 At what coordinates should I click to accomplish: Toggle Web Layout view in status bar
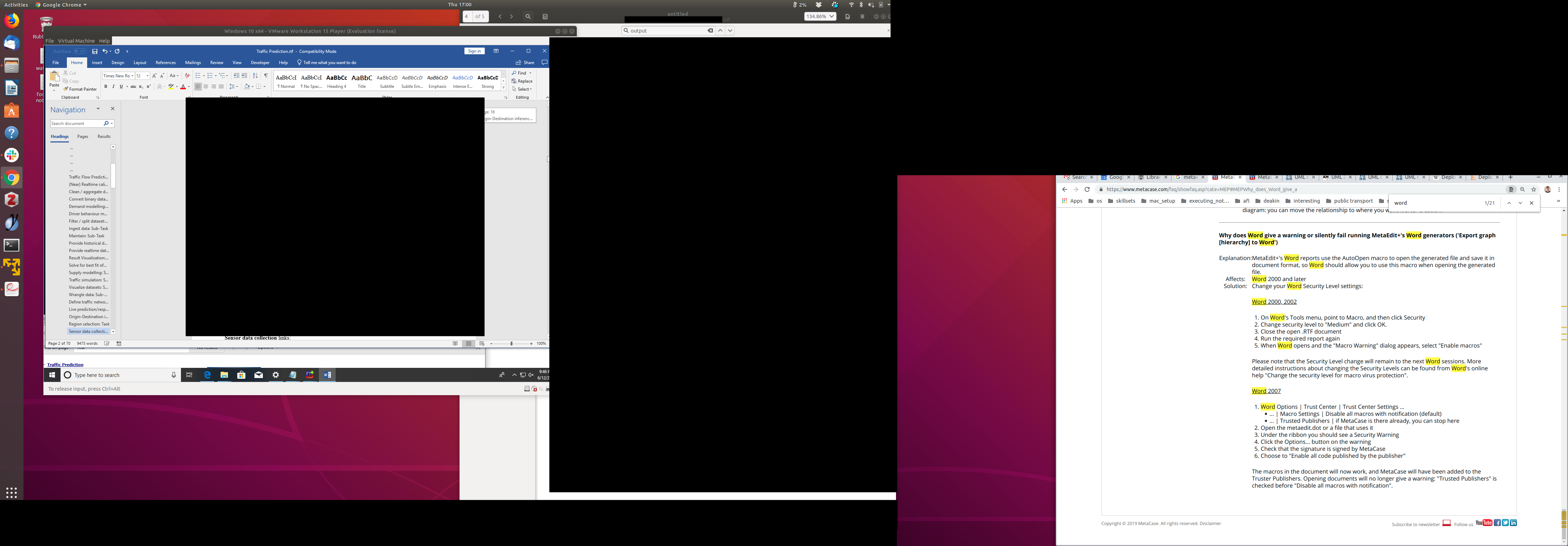482,343
